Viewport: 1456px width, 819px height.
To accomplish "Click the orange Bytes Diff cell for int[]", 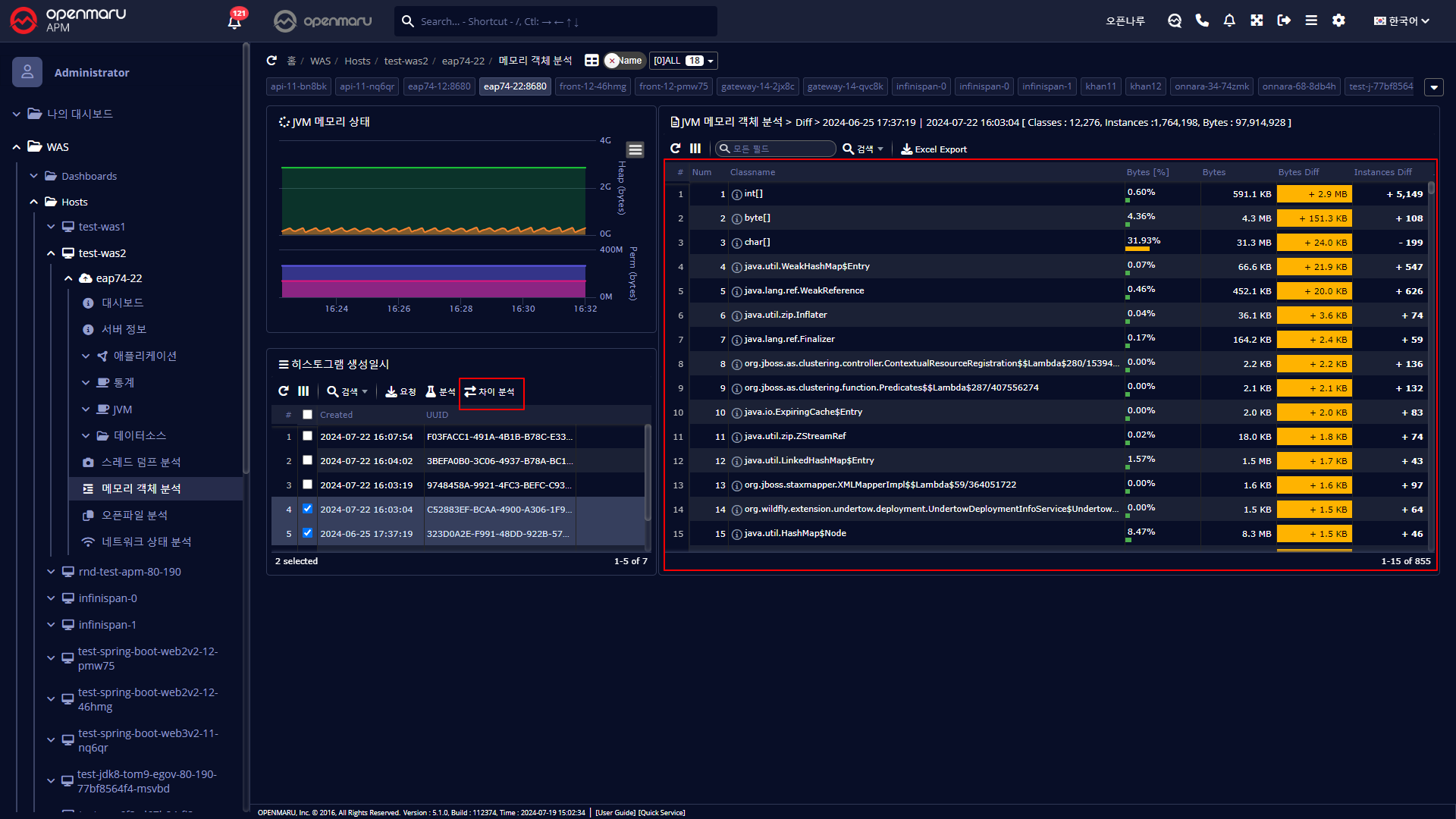I will [x=1314, y=194].
